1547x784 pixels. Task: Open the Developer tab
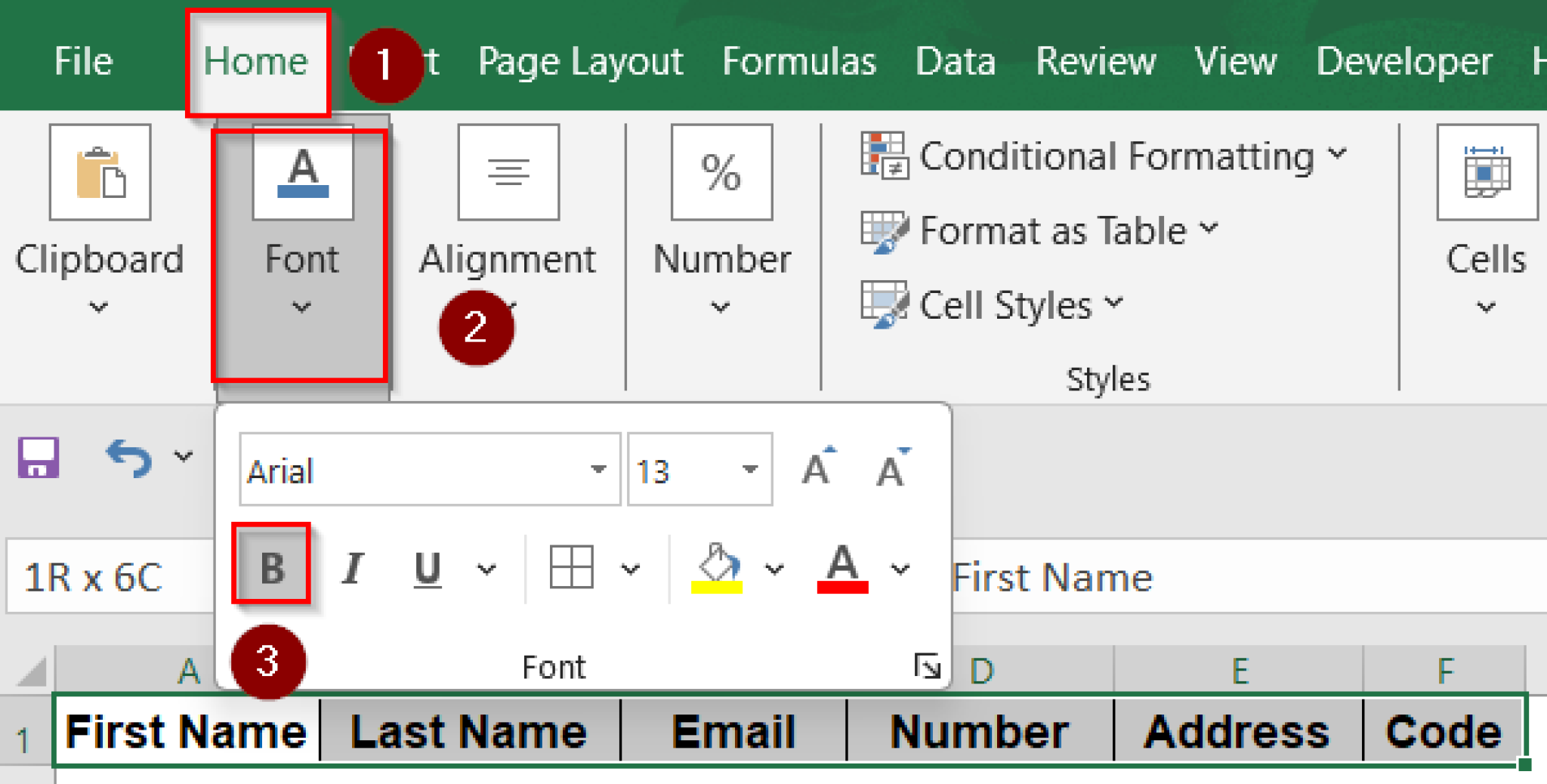1403,62
